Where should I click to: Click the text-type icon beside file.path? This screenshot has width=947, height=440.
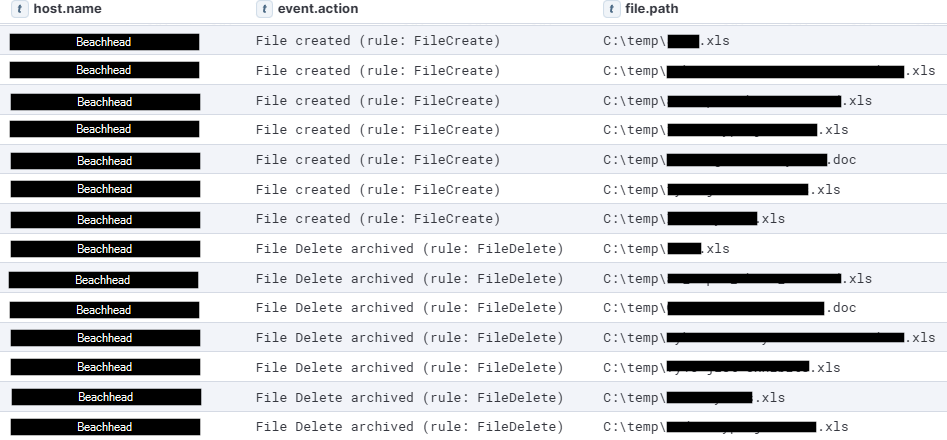pyautogui.click(x=612, y=9)
